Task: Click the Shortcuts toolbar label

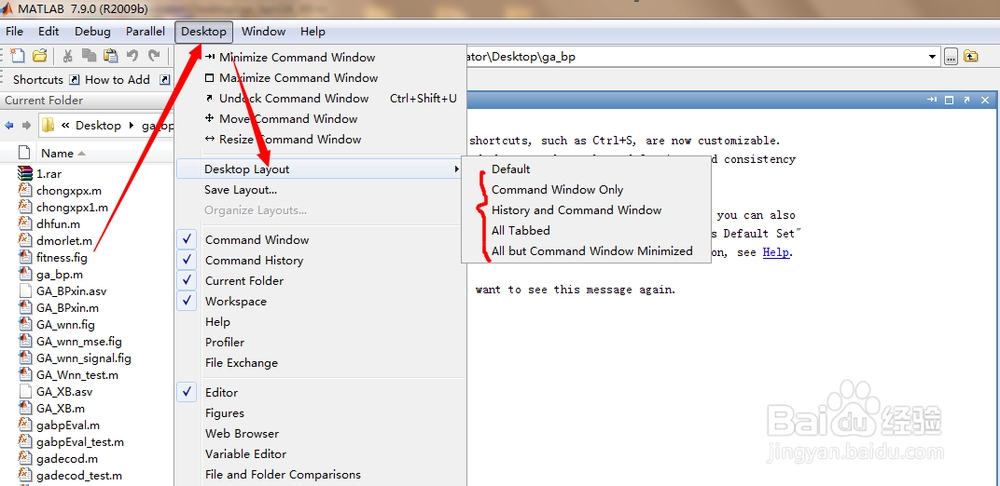Action: click(x=38, y=80)
